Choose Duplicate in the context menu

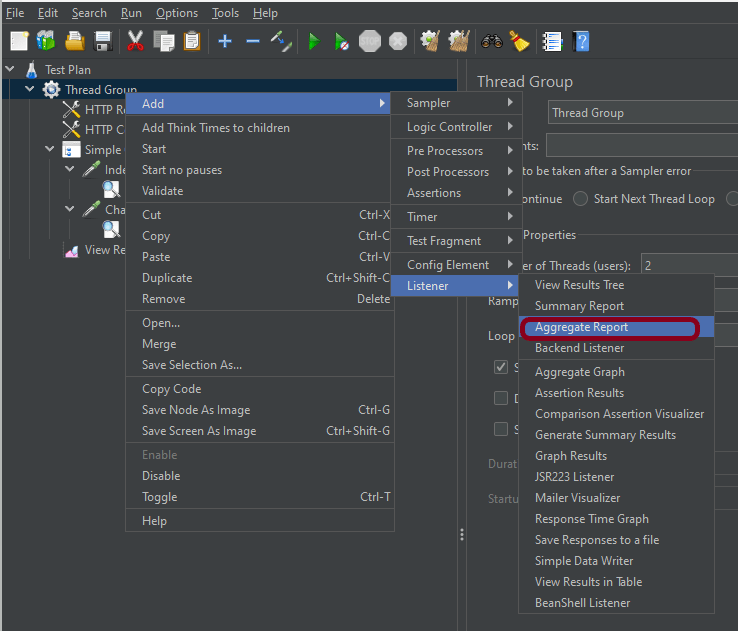point(166,278)
